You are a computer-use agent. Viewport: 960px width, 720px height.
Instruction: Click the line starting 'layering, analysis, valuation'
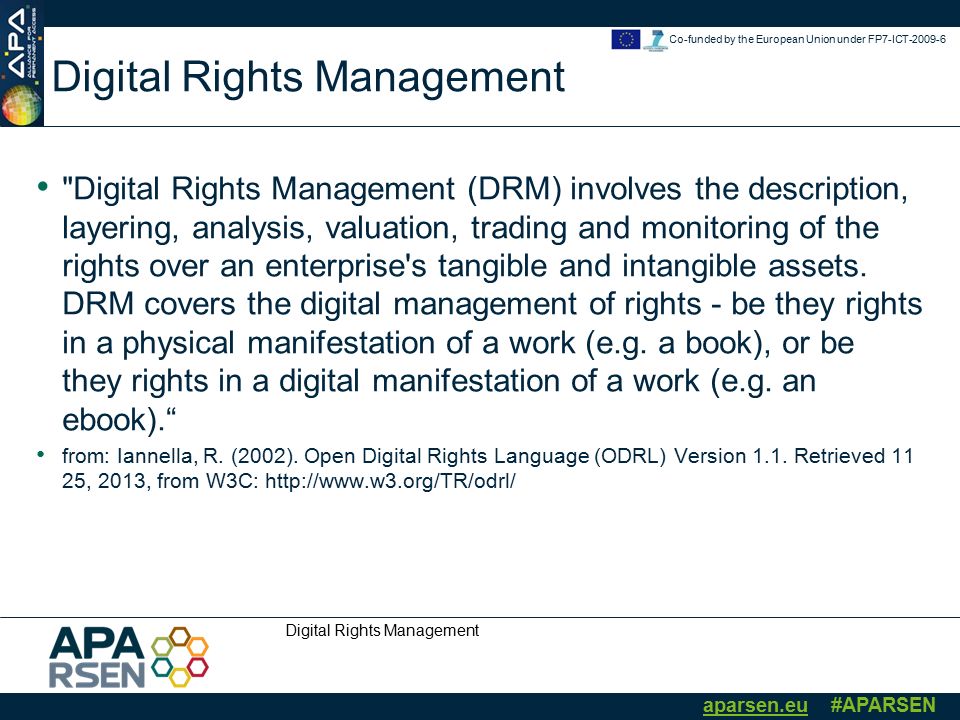pyautogui.click(x=470, y=228)
